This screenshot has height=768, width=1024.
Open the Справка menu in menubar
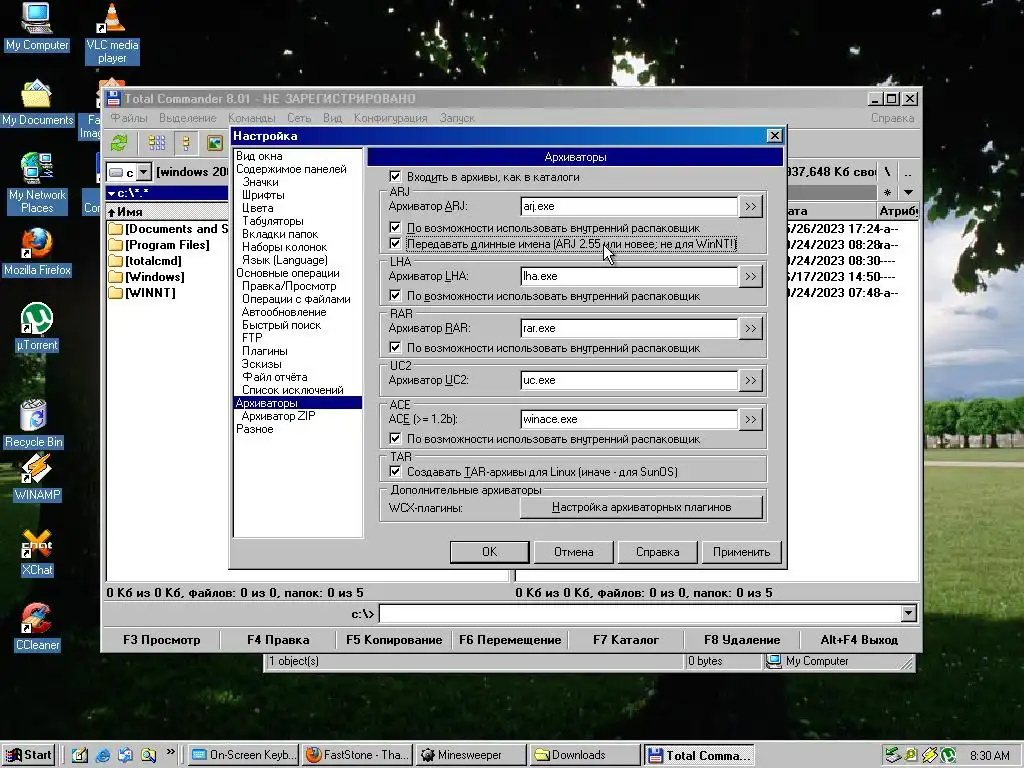point(892,118)
